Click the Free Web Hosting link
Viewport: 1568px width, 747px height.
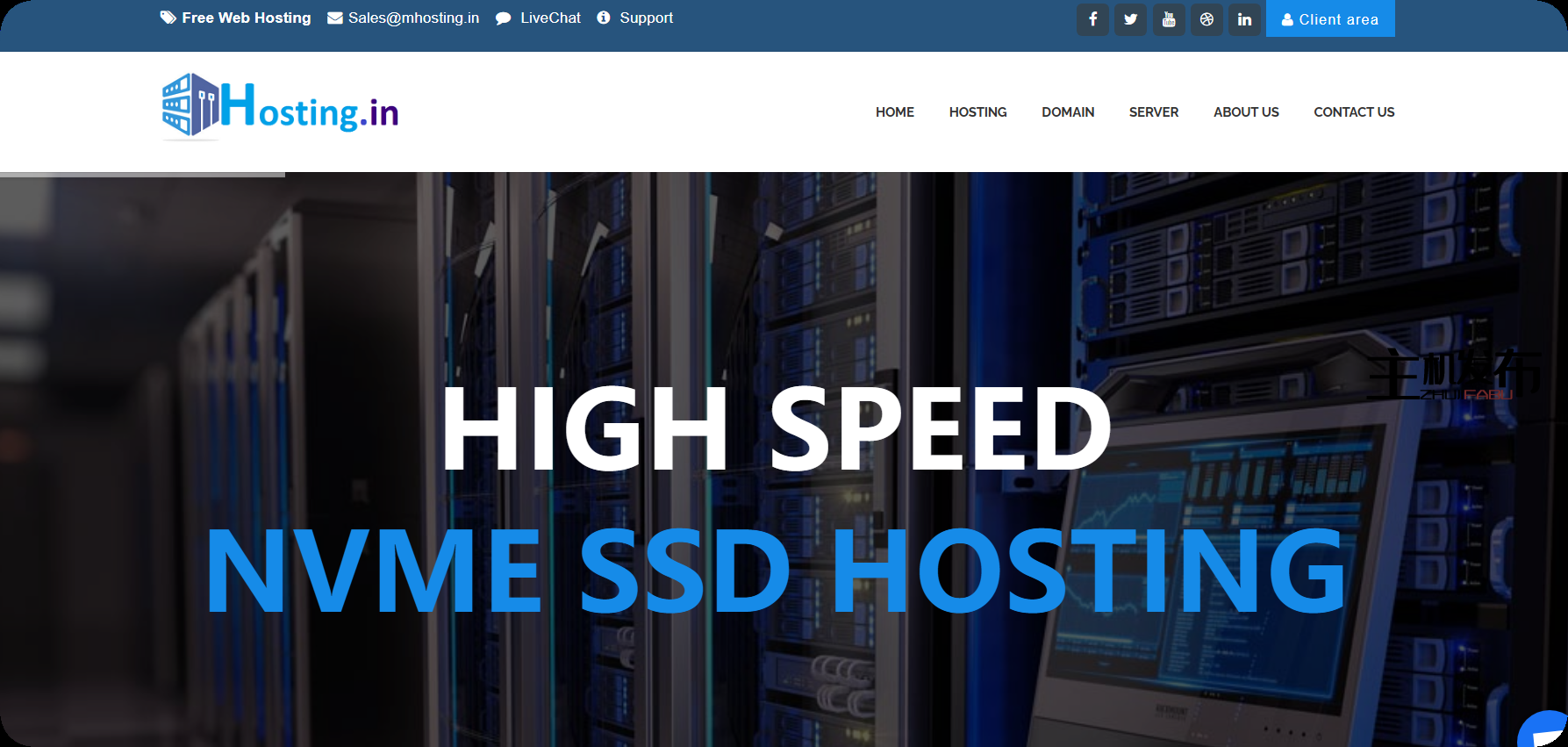246,18
